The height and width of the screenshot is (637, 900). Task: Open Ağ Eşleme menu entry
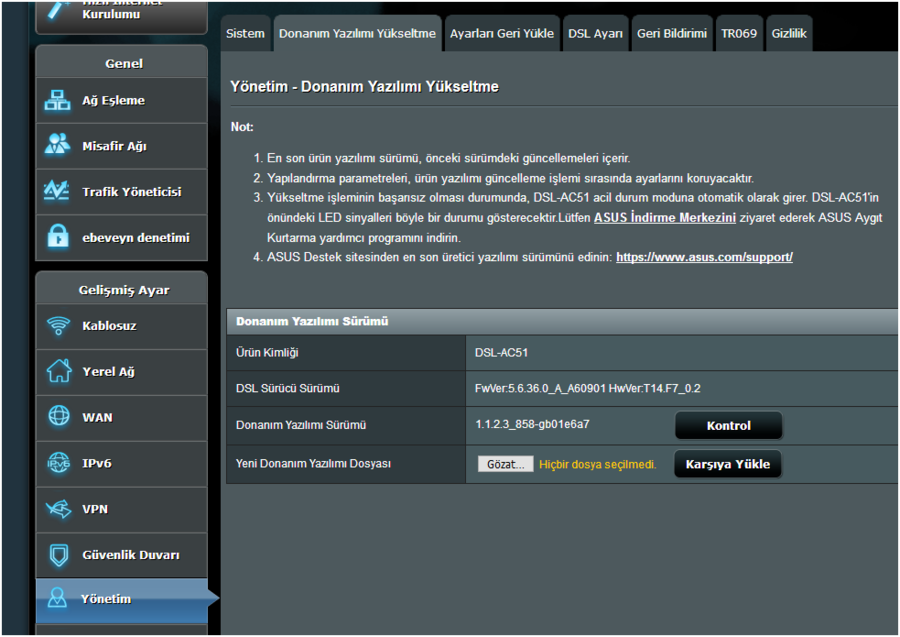tap(121, 100)
